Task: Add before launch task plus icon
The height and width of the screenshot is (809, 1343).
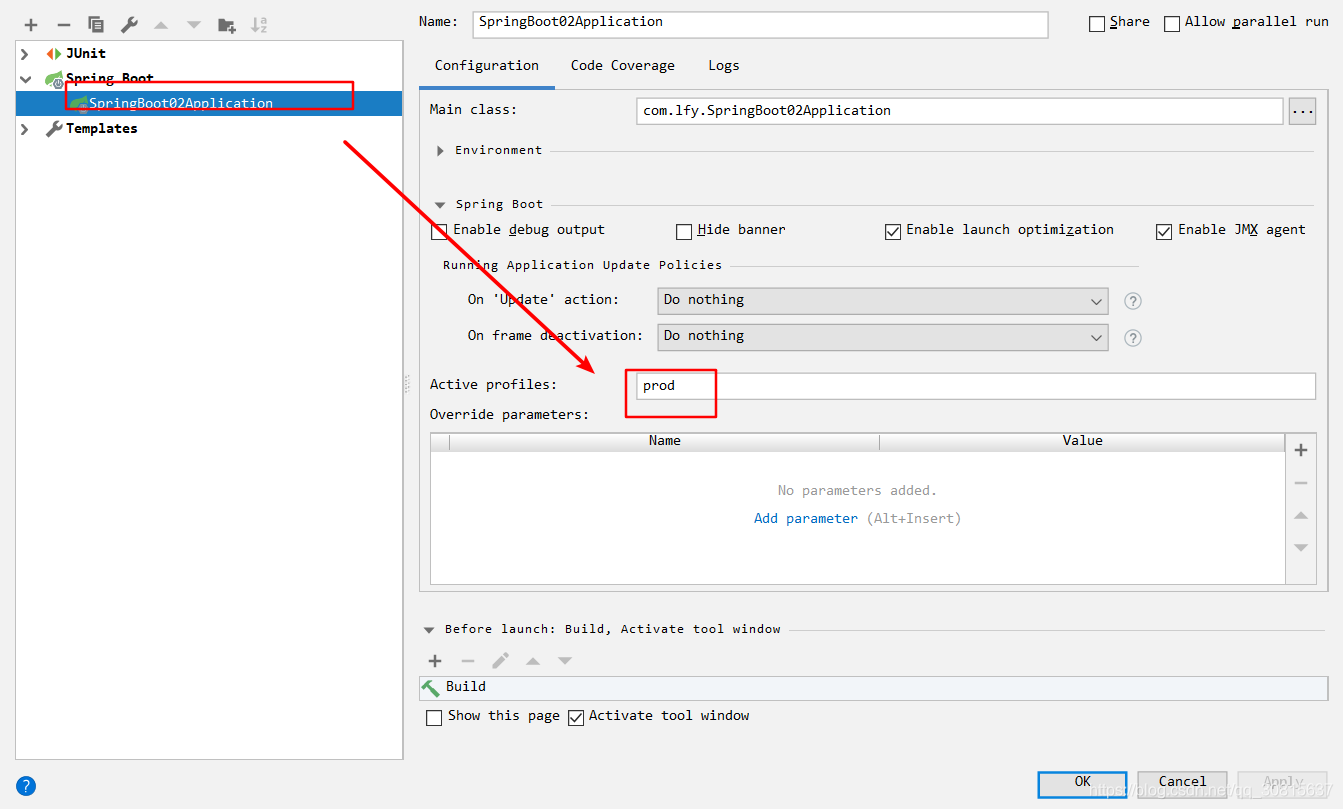Action: coord(435,660)
